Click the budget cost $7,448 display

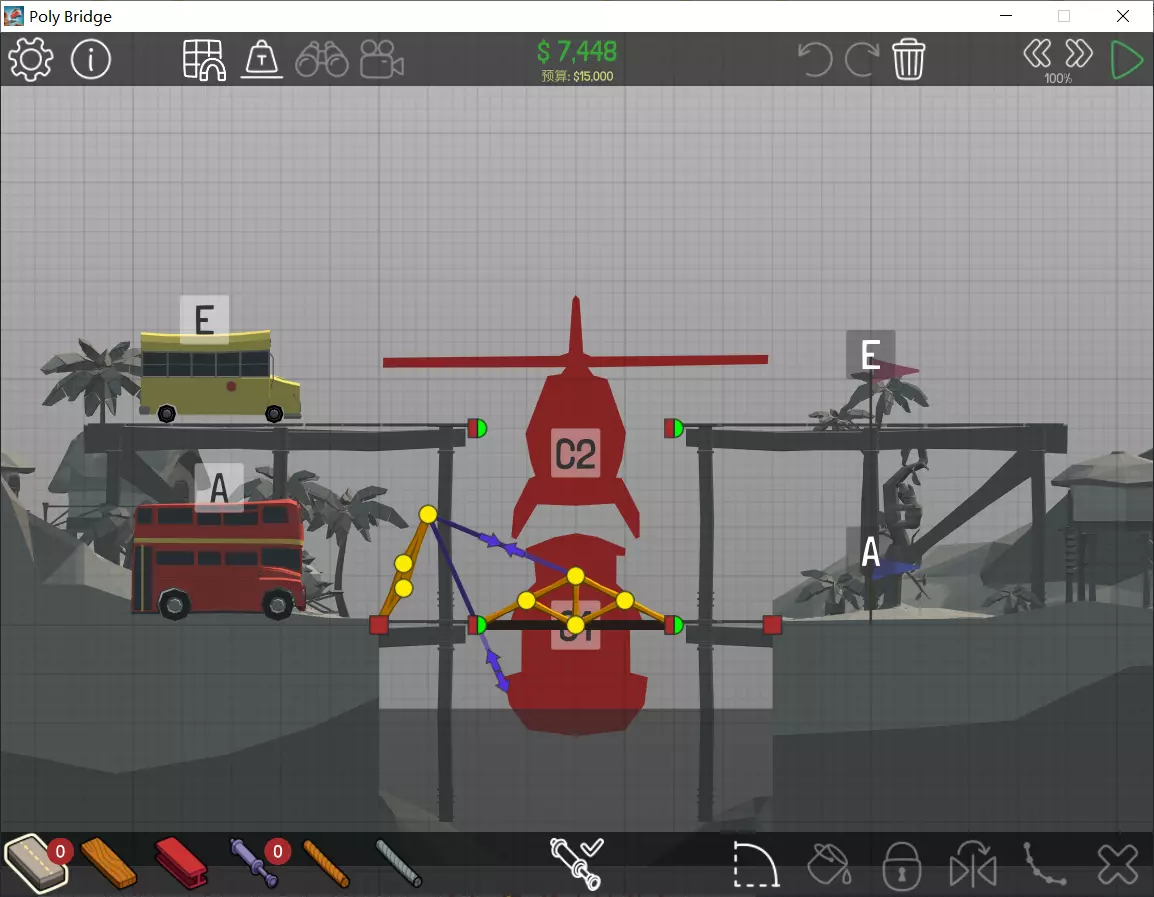577,52
